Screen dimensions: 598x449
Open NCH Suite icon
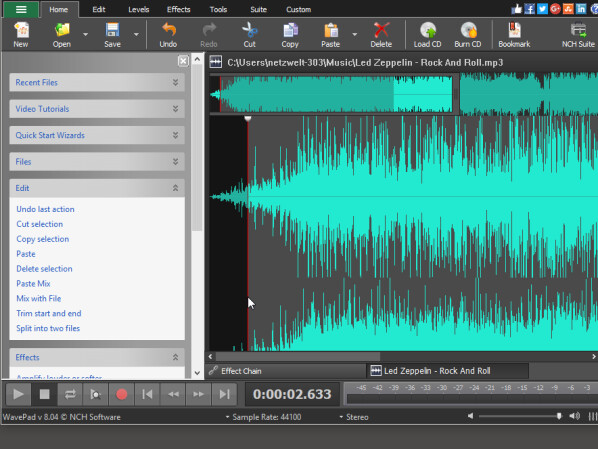coord(578,35)
